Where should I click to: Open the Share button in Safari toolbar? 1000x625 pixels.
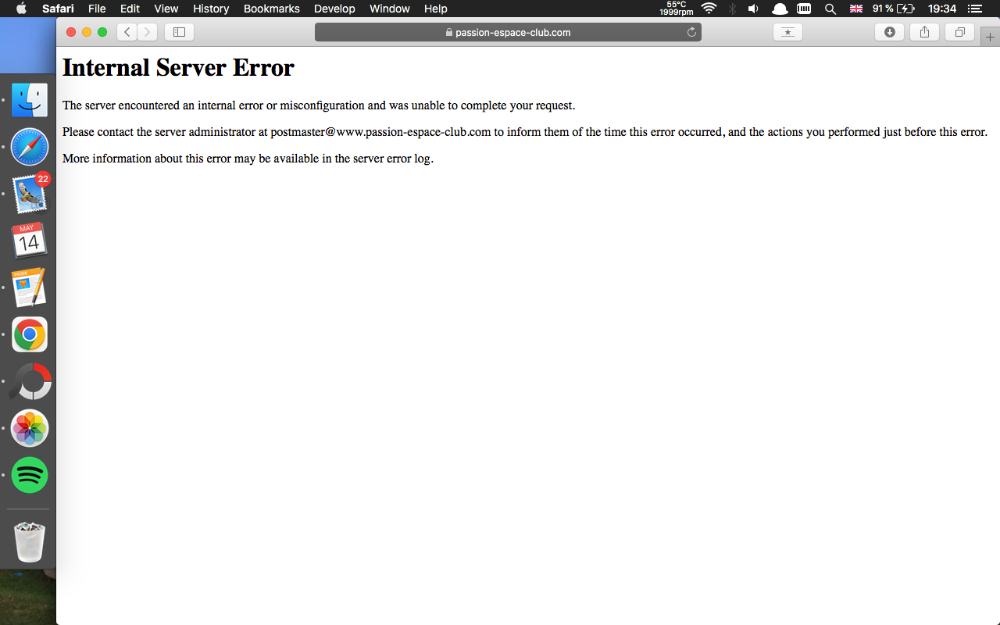pyautogui.click(x=924, y=32)
